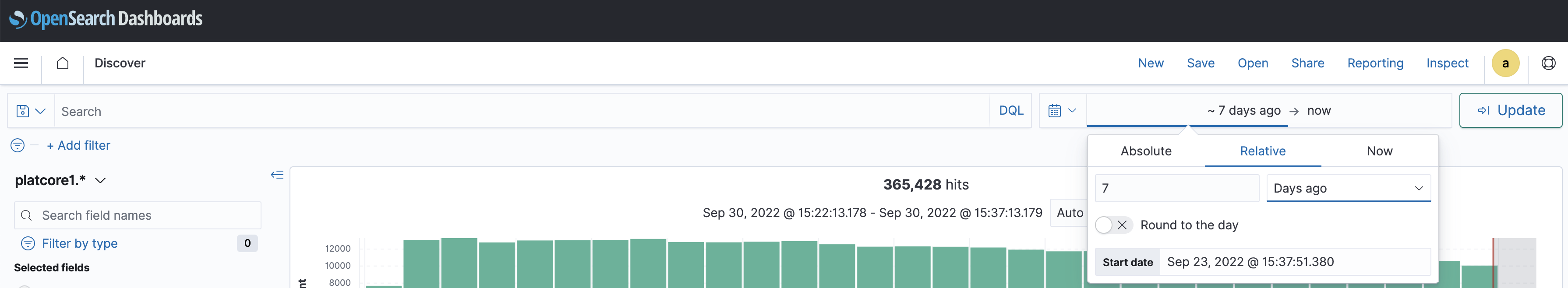The image size is (1568, 288).
Task: Go to home via house icon
Action: [62, 63]
